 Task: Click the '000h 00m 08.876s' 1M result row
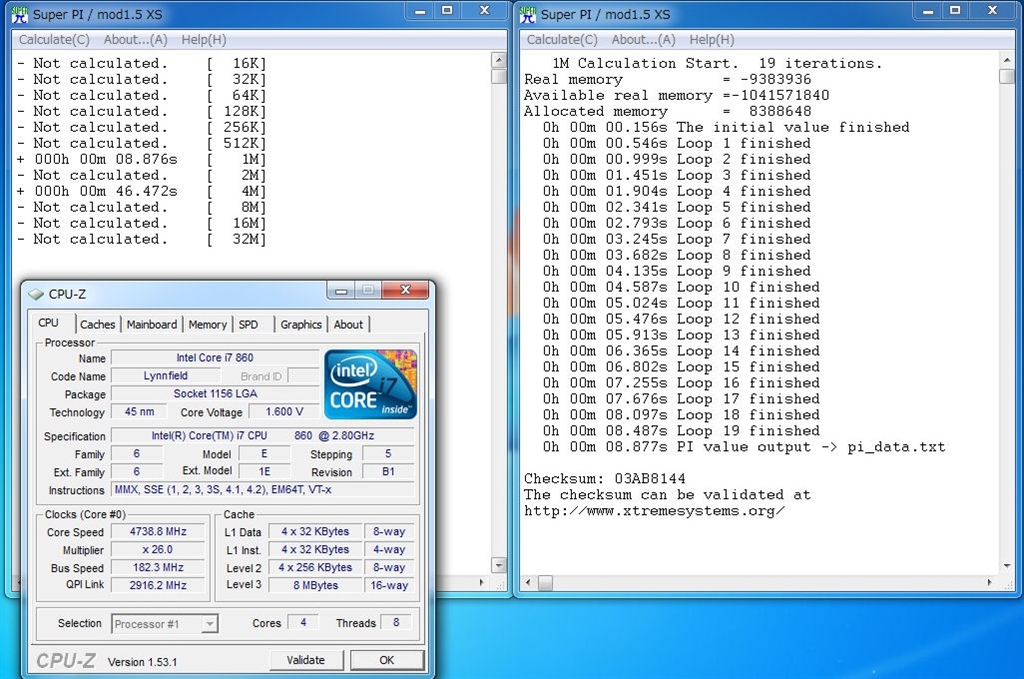pos(142,159)
